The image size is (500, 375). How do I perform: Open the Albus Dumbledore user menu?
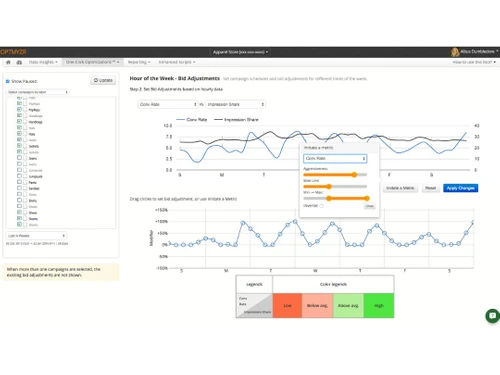479,51
